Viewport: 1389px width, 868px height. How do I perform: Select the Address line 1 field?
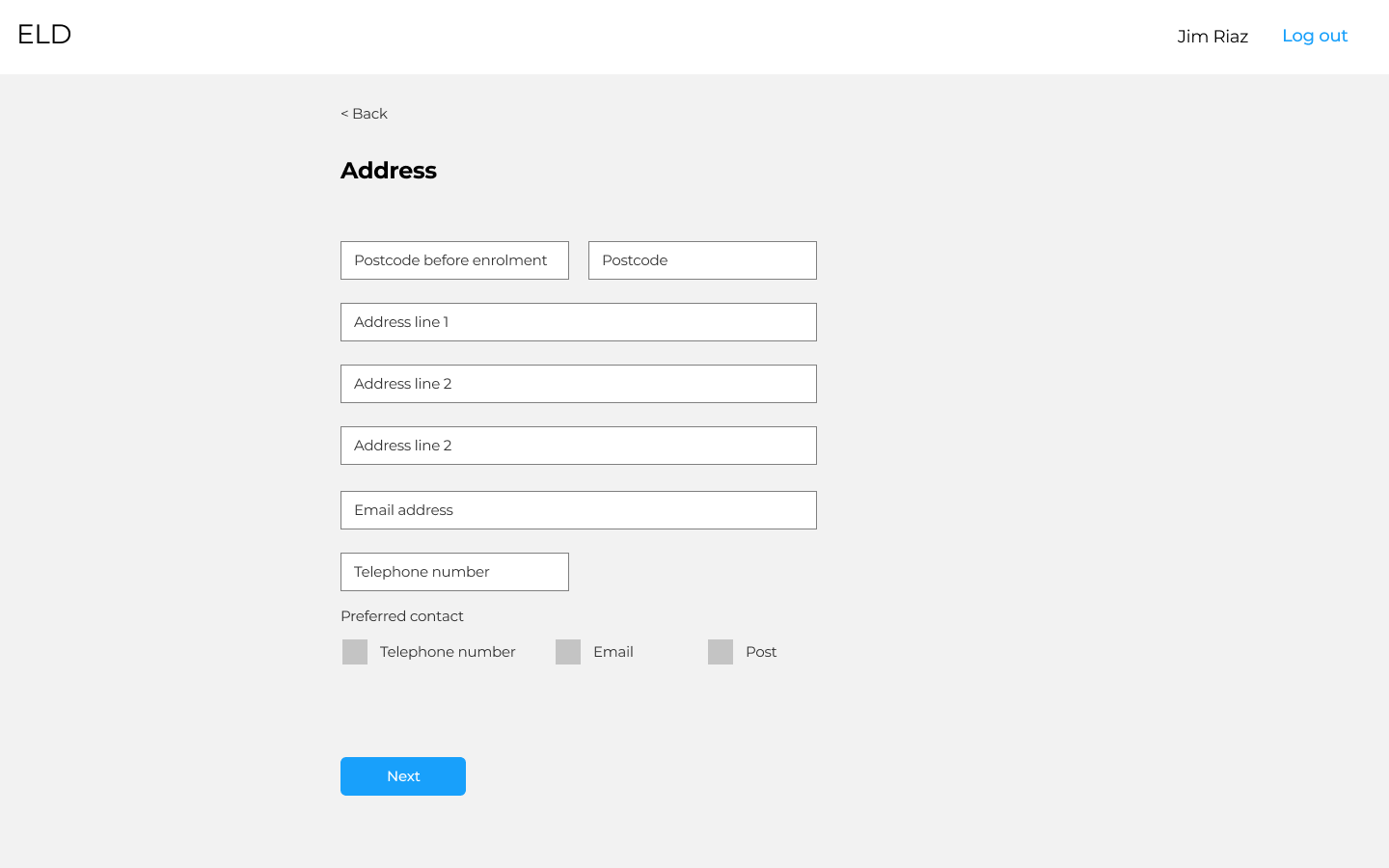[579, 322]
